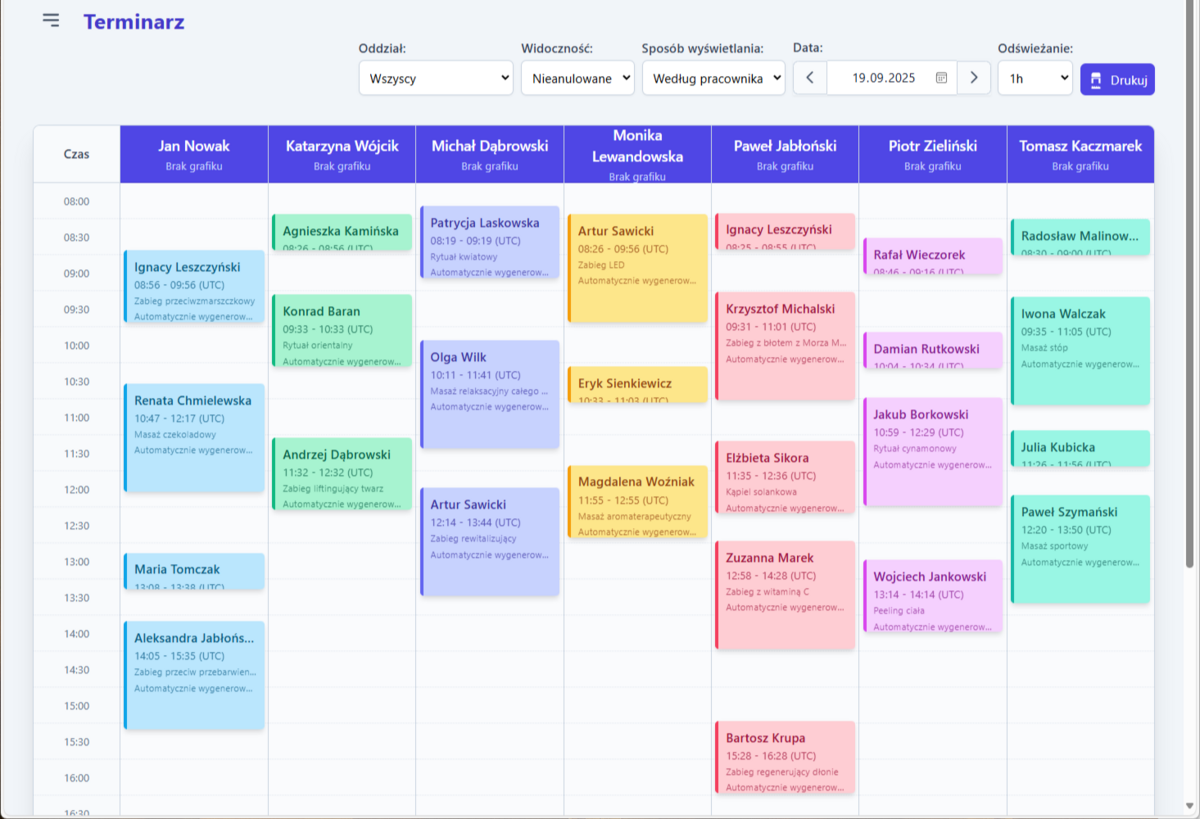
Task: Select the Tomasz Kaczmarek column header
Action: [1080, 154]
